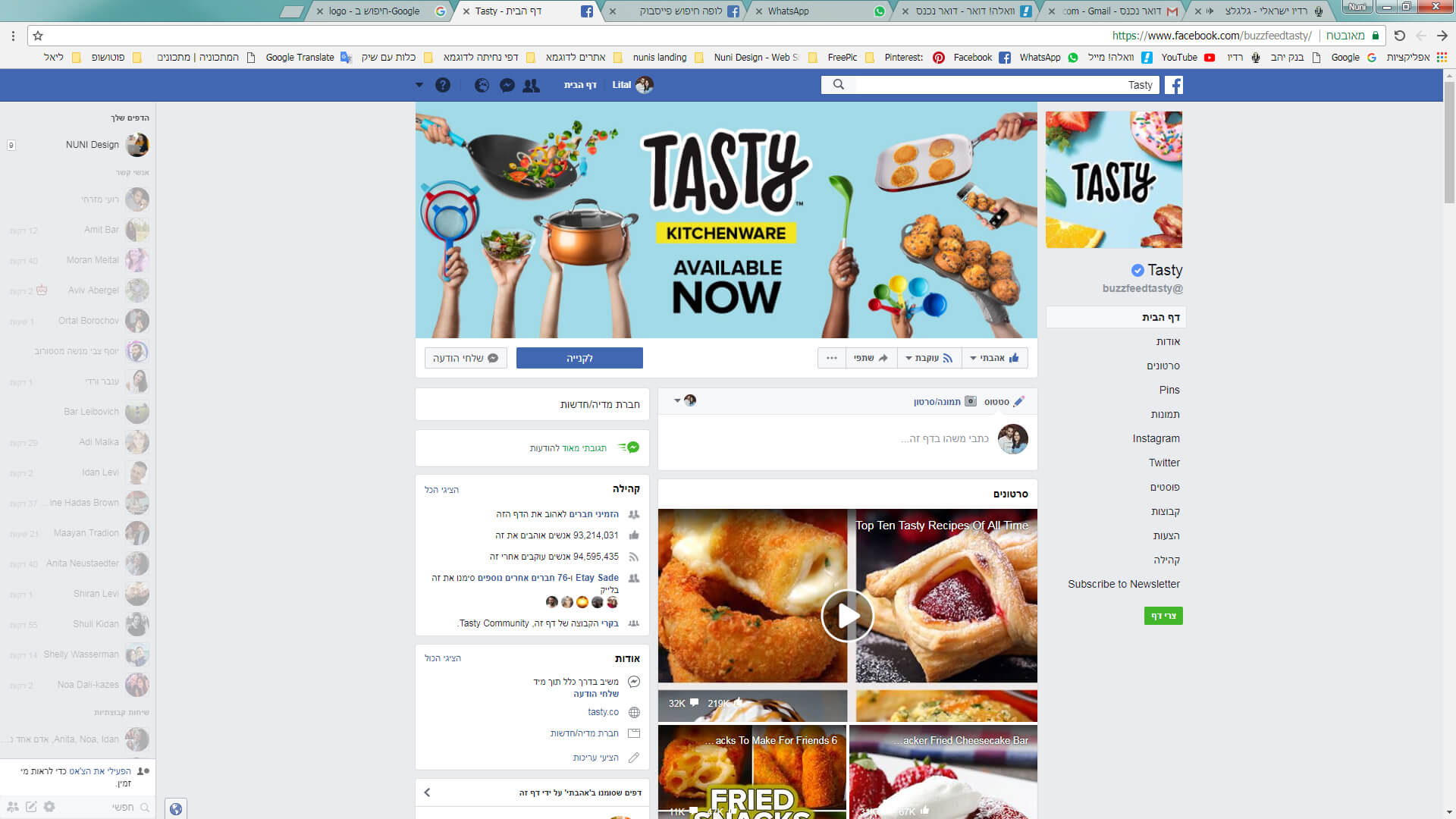
Task: Select the Status סטטוס composer tab
Action: (1003, 401)
